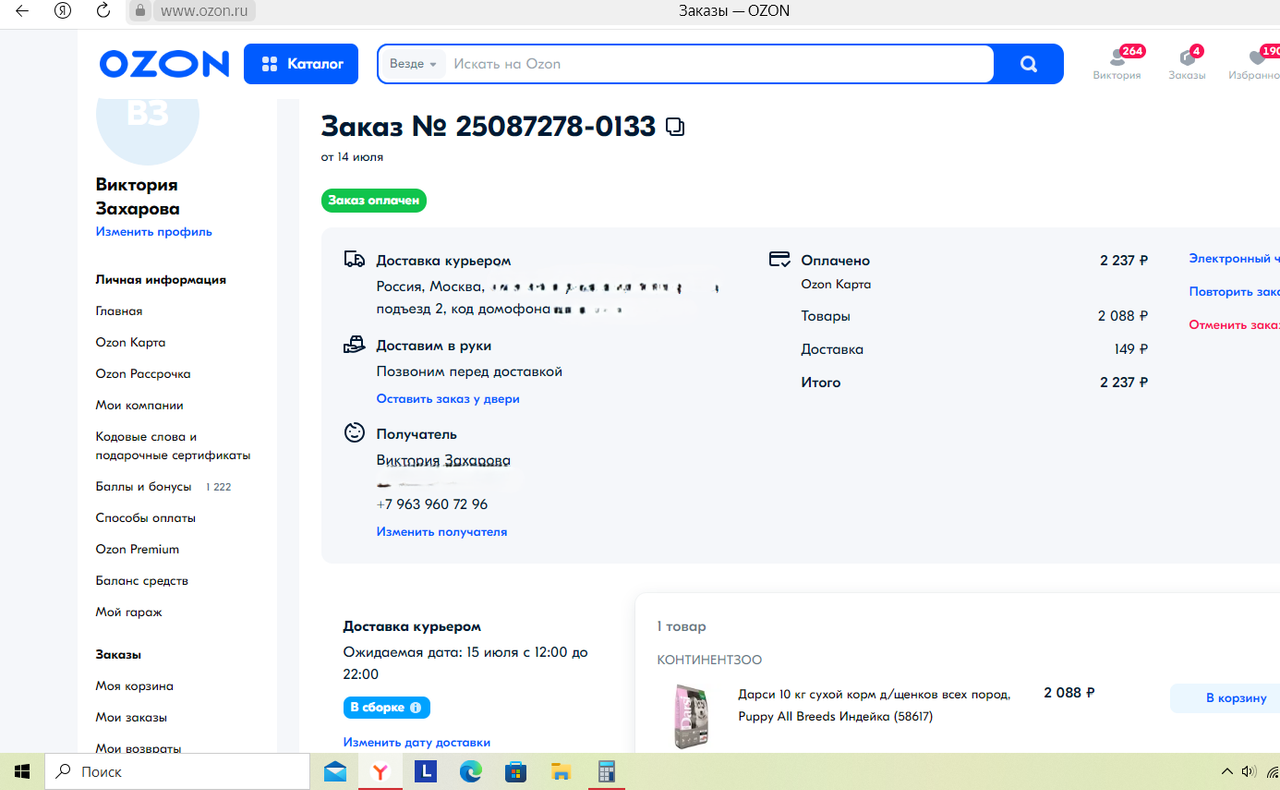
Task: Open the Windows Start button
Action: coord(22,771)
